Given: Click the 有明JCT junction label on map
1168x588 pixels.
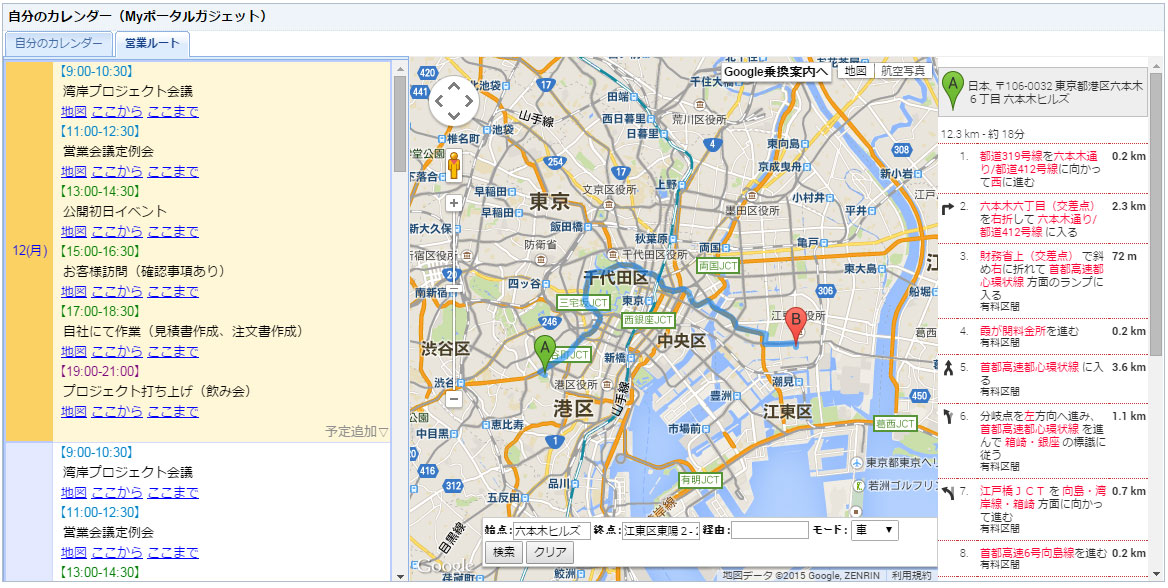Looking at the screenshot, I should [699, 480].
